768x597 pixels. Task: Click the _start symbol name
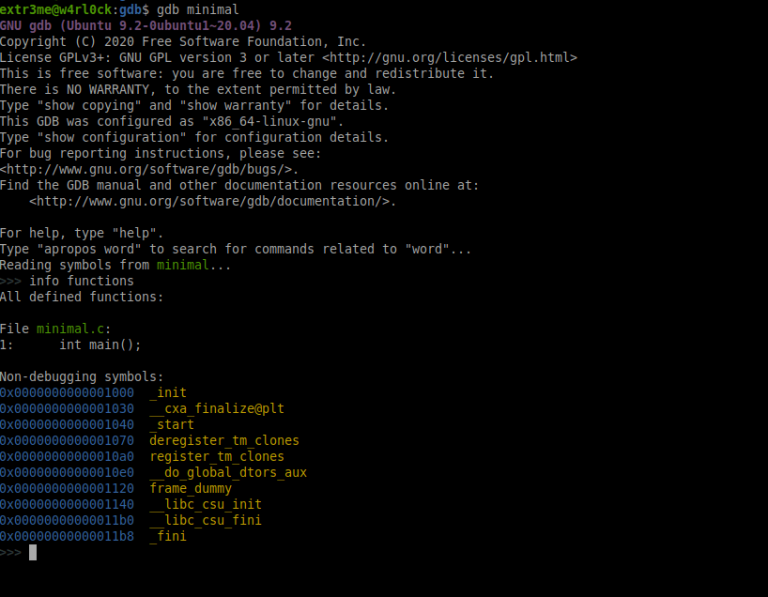pos(171,425)
